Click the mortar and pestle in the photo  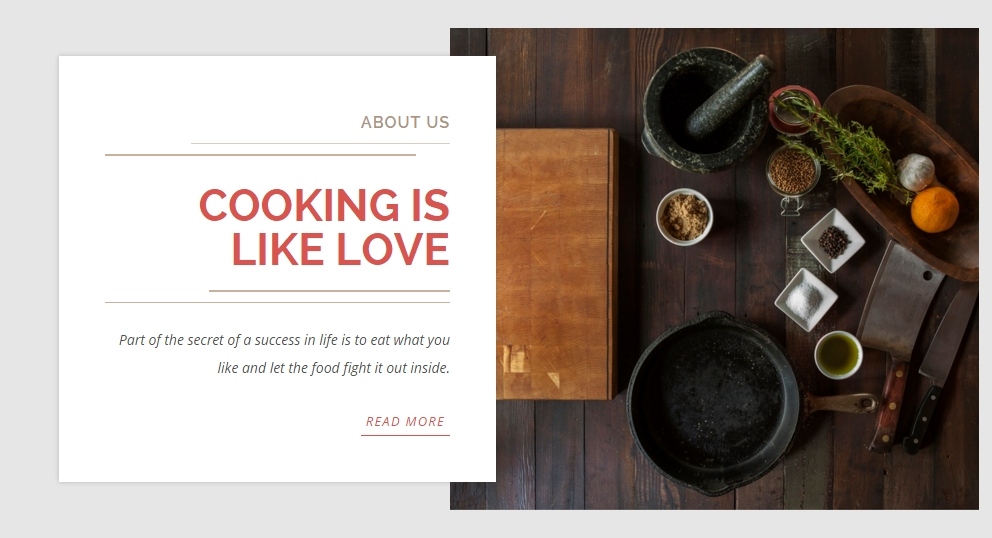[705, 108]
